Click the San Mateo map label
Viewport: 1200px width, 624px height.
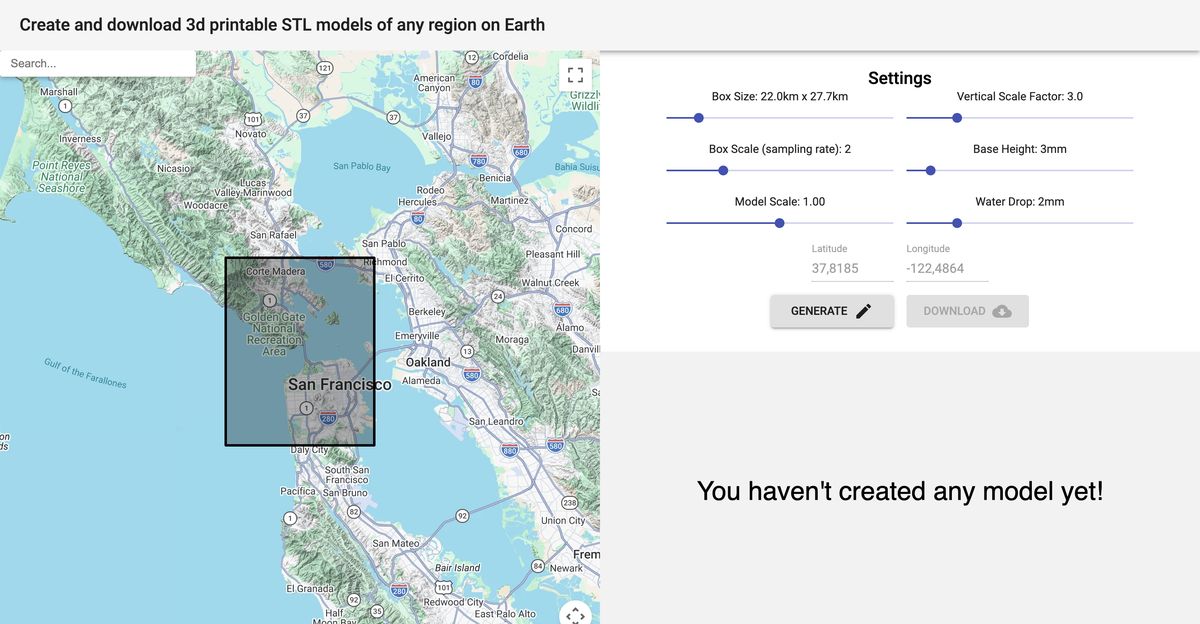396,544
